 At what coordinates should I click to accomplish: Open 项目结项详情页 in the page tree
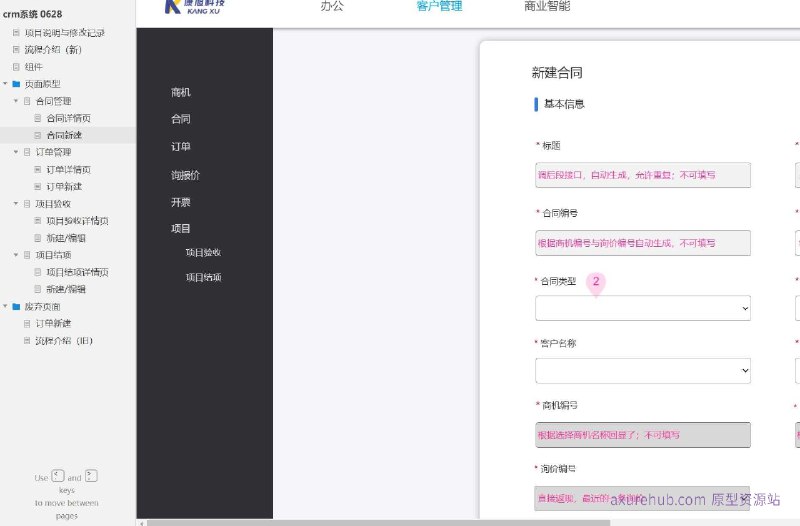pyautogui.click(x=78, y=272)
